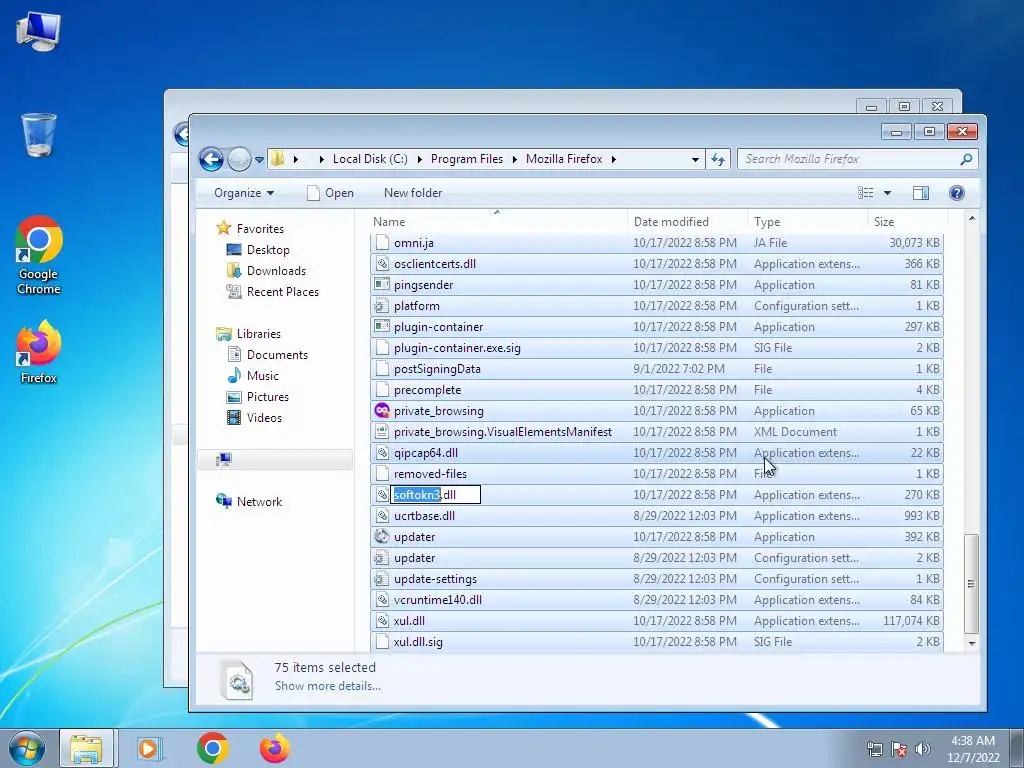This screenshot has height=768, width=1024.
Task: Open the Organize menu
Action: coord(244,193)
